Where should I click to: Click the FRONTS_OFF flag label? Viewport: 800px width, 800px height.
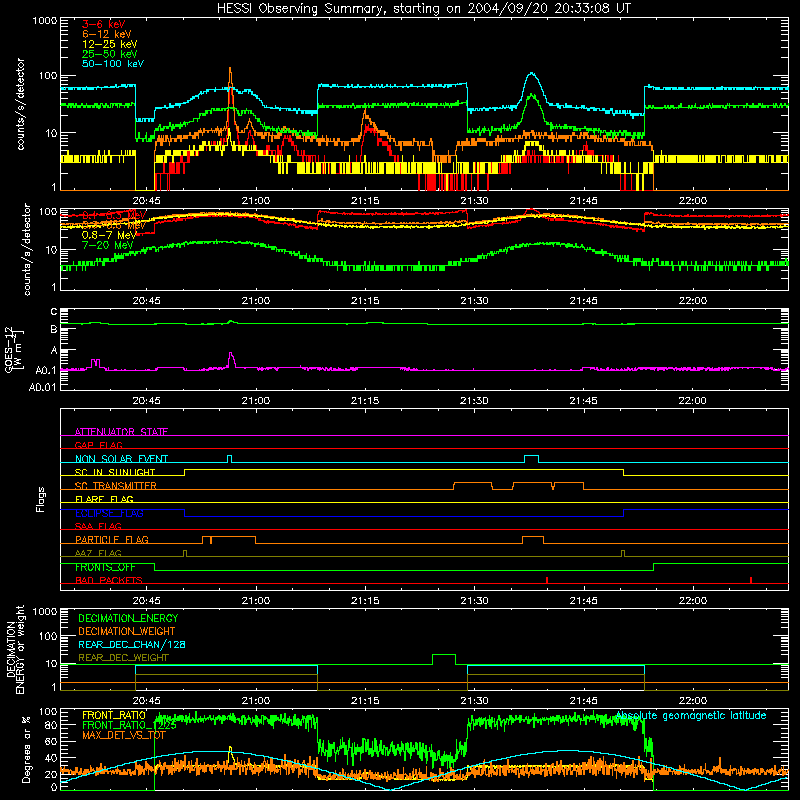tap(105, 567)
